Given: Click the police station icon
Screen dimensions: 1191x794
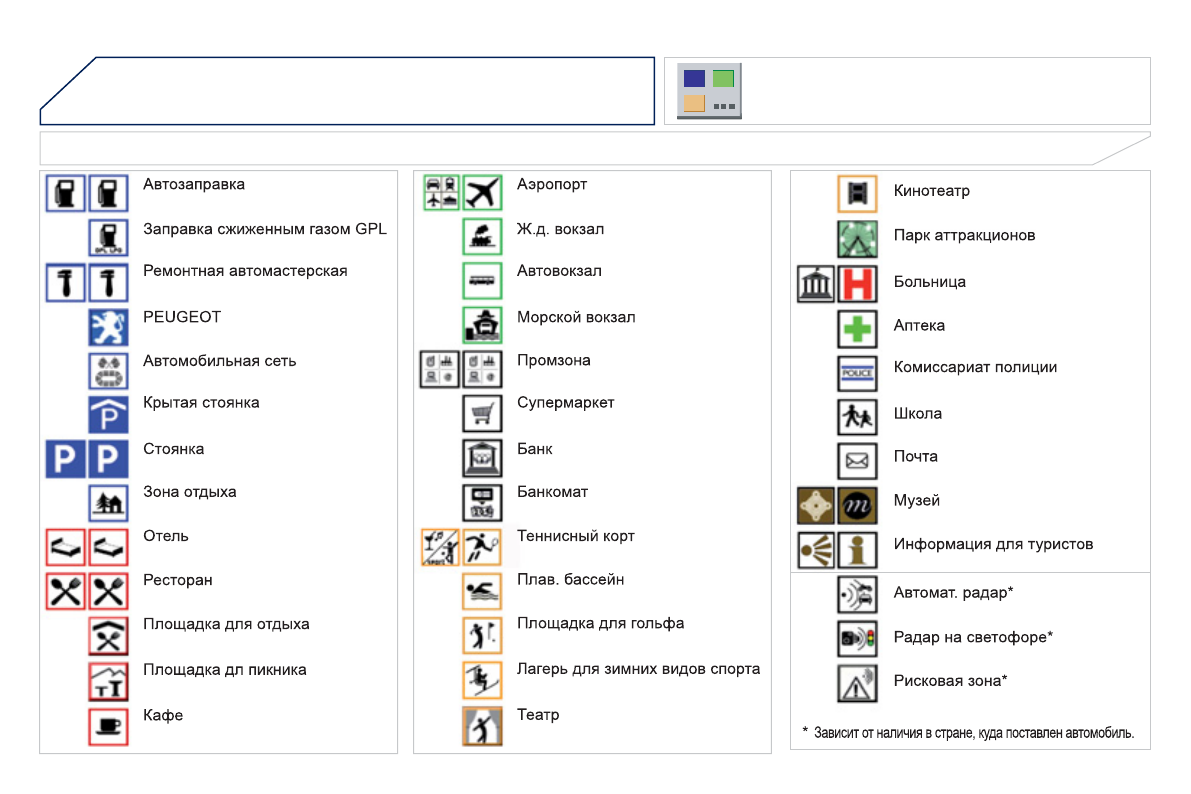Looking at the screenshot, I should (857, 372).
